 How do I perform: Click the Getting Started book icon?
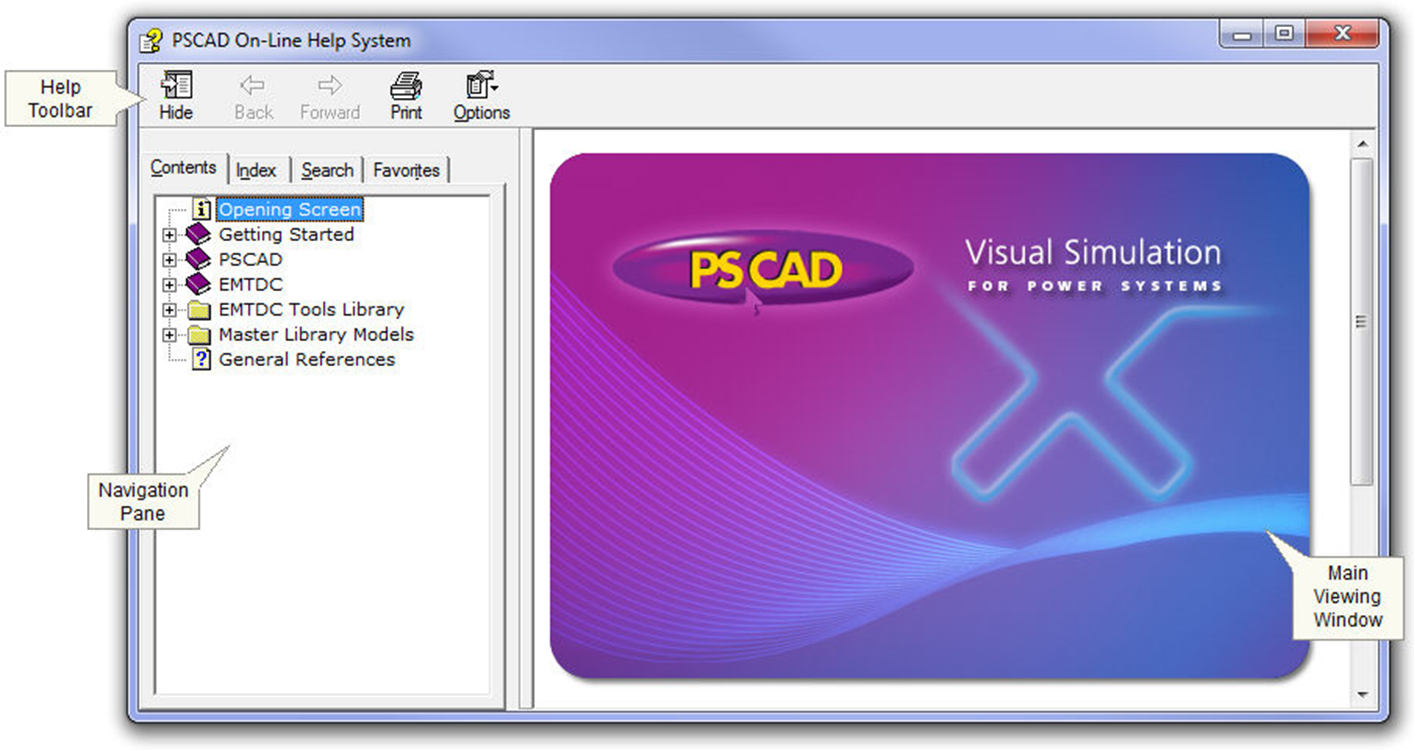coord(198,235)
